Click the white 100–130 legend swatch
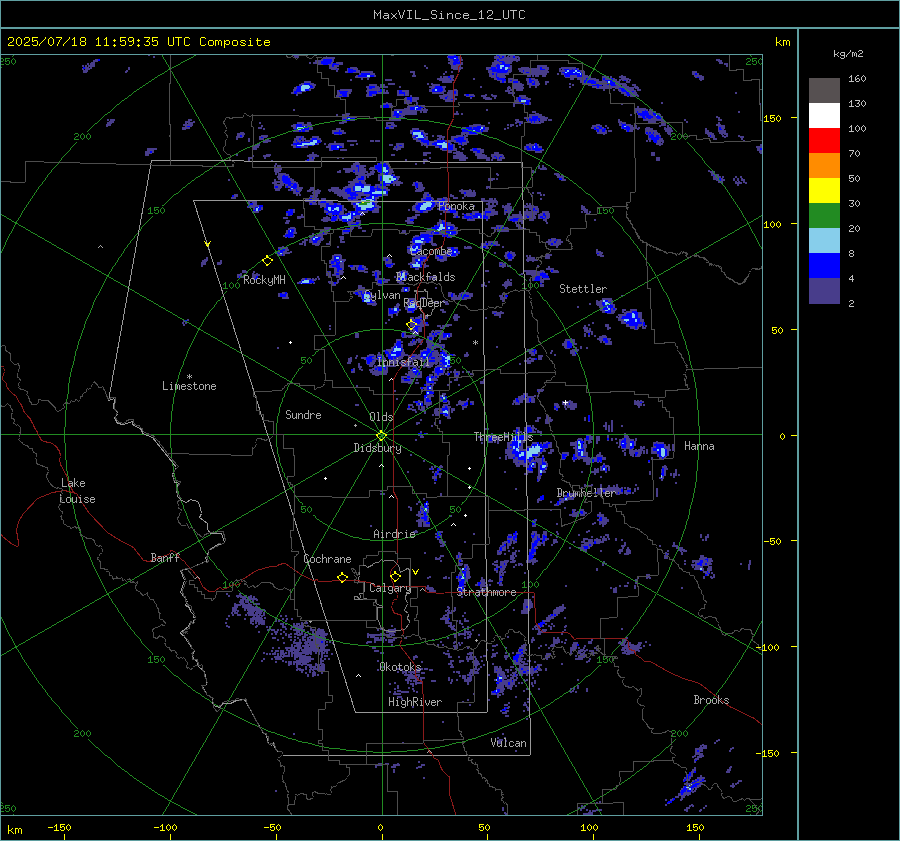Image resolution: width=900 pixels, height=841 pixels. coord(824,115)
